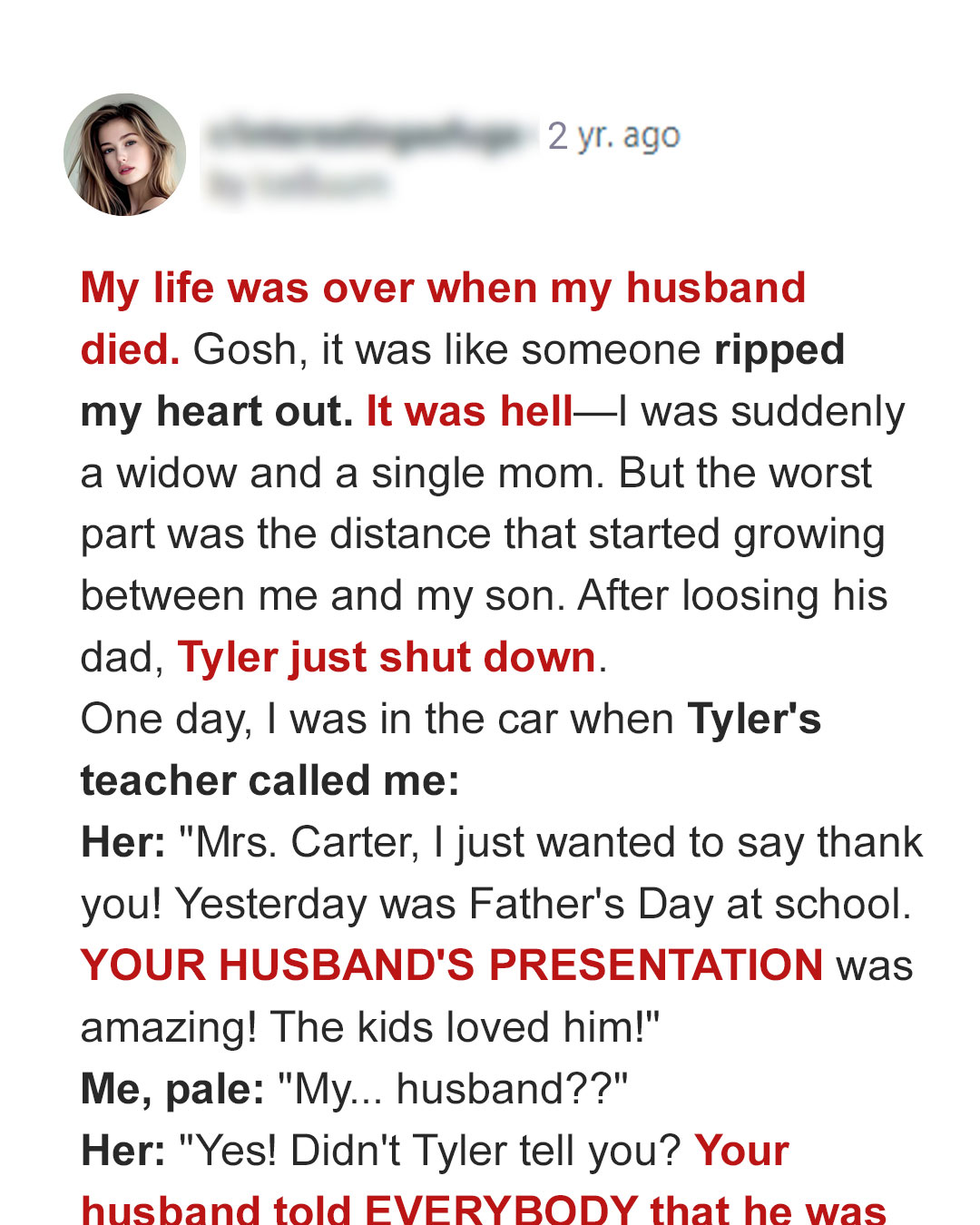Click the '2 yr. ago' timestamp
The image size is (980, 1225).
pyautogui.click(x=613, y=136)
